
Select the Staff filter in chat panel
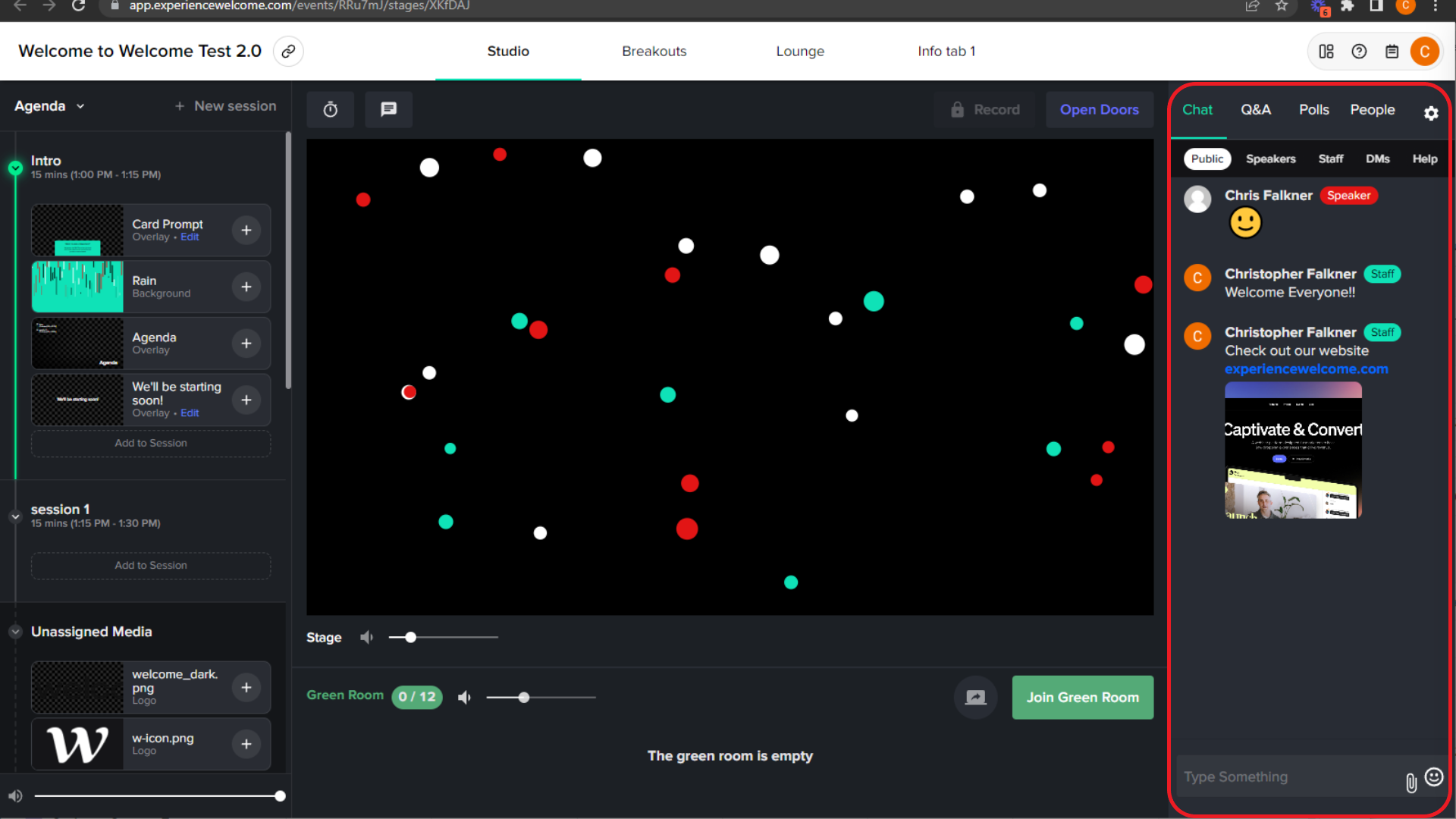(x=1331, y=158)
